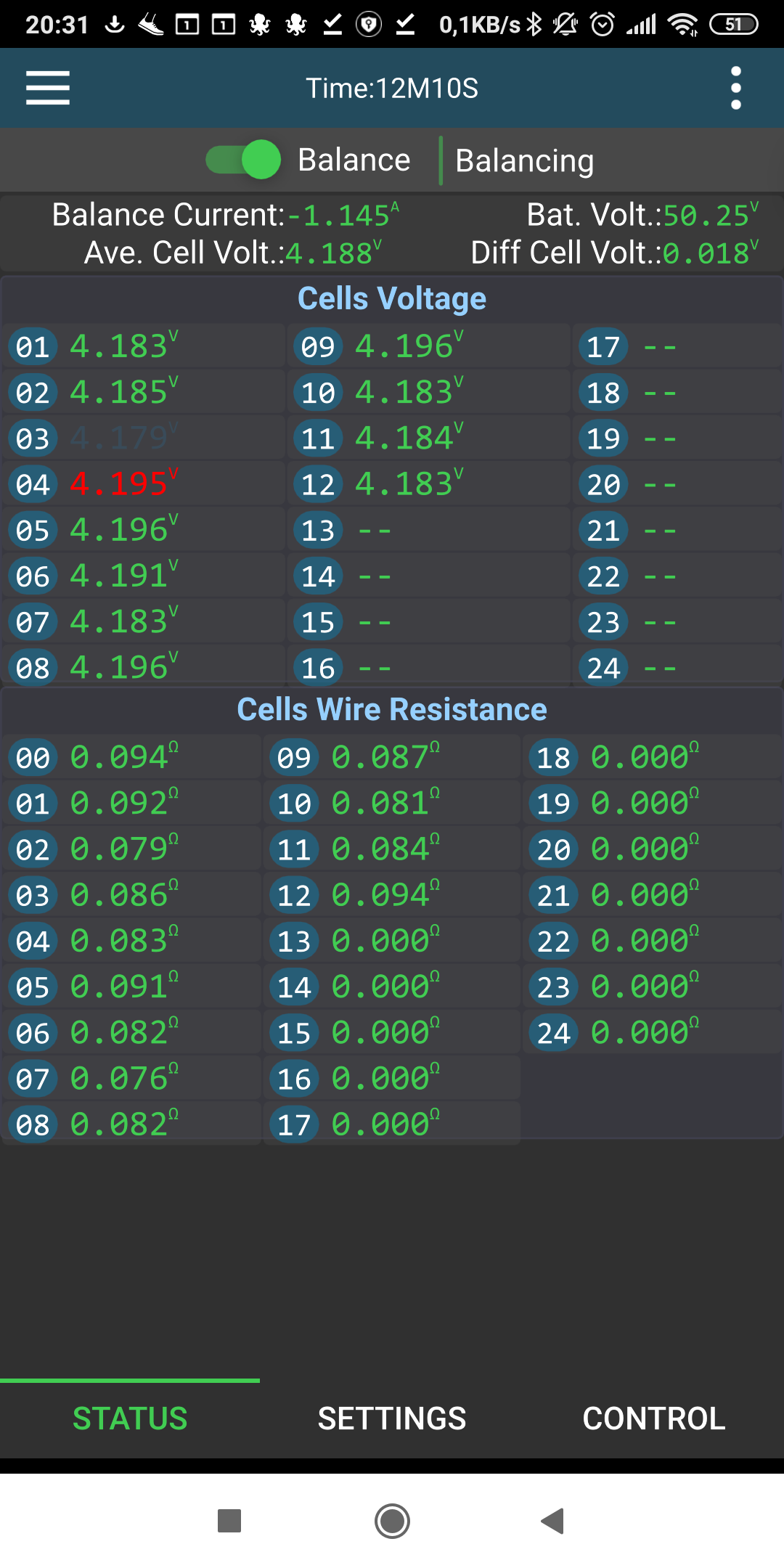This screenshot has height=1568, width=784.
Task: Tap the alarm clock status icon
Action: (603, 25)
